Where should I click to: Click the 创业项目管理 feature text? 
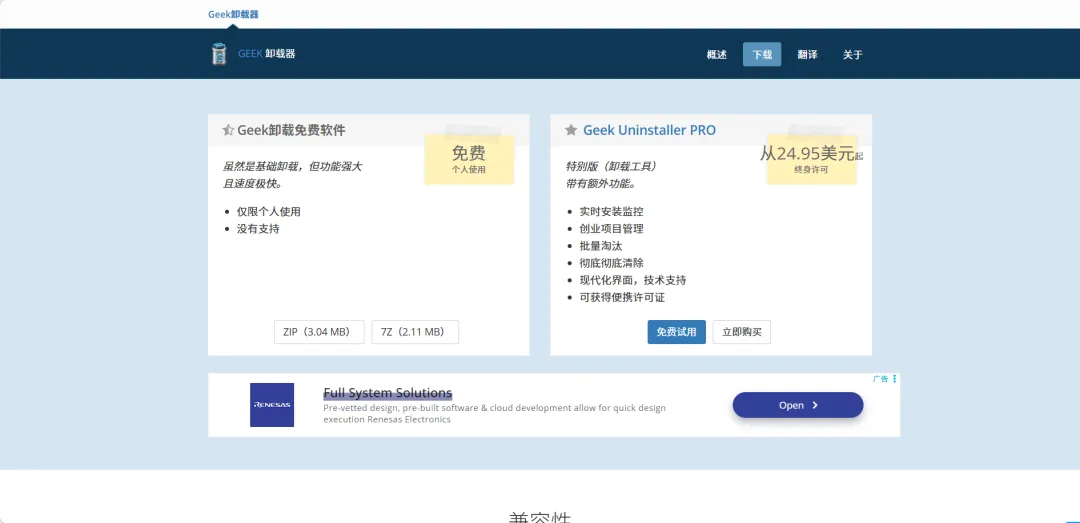[x=612, y=229]
